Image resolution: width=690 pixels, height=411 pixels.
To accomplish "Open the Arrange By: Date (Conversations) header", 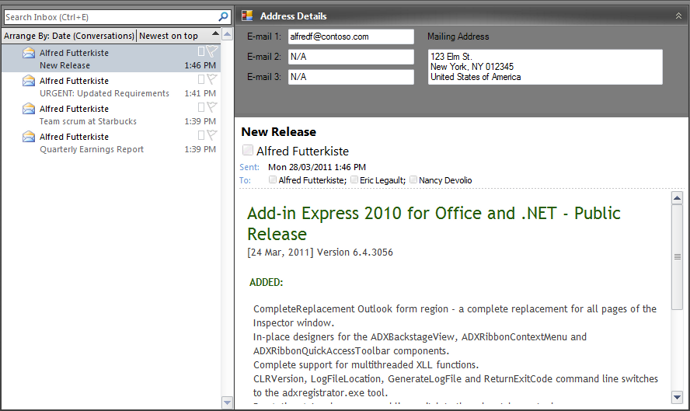I will [x=69, y=36].
